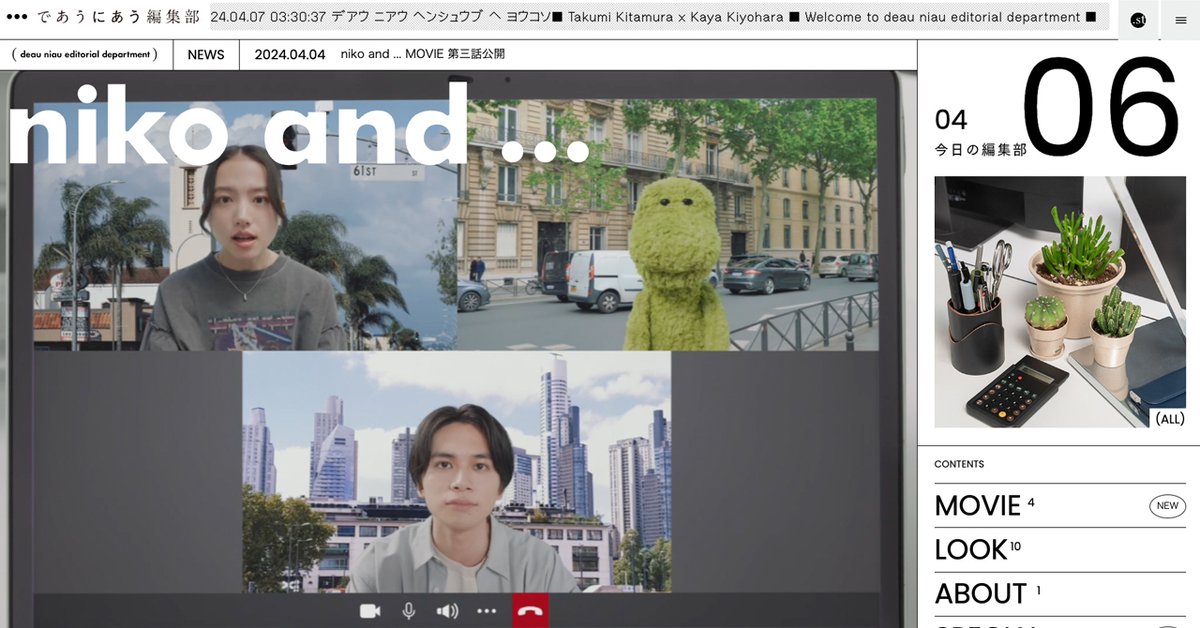The height and width of the screenshot is (628, 1200).
Task: Click the speaker volume icon in call bar
Action: point(447,610)
